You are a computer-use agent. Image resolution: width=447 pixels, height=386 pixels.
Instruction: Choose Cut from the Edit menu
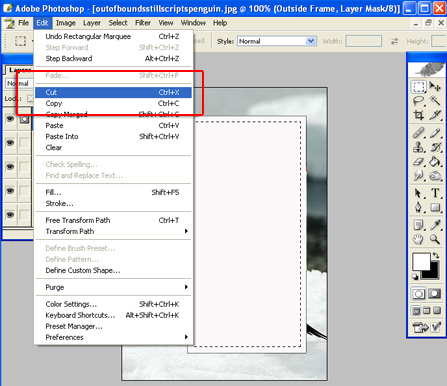(113, 92)
